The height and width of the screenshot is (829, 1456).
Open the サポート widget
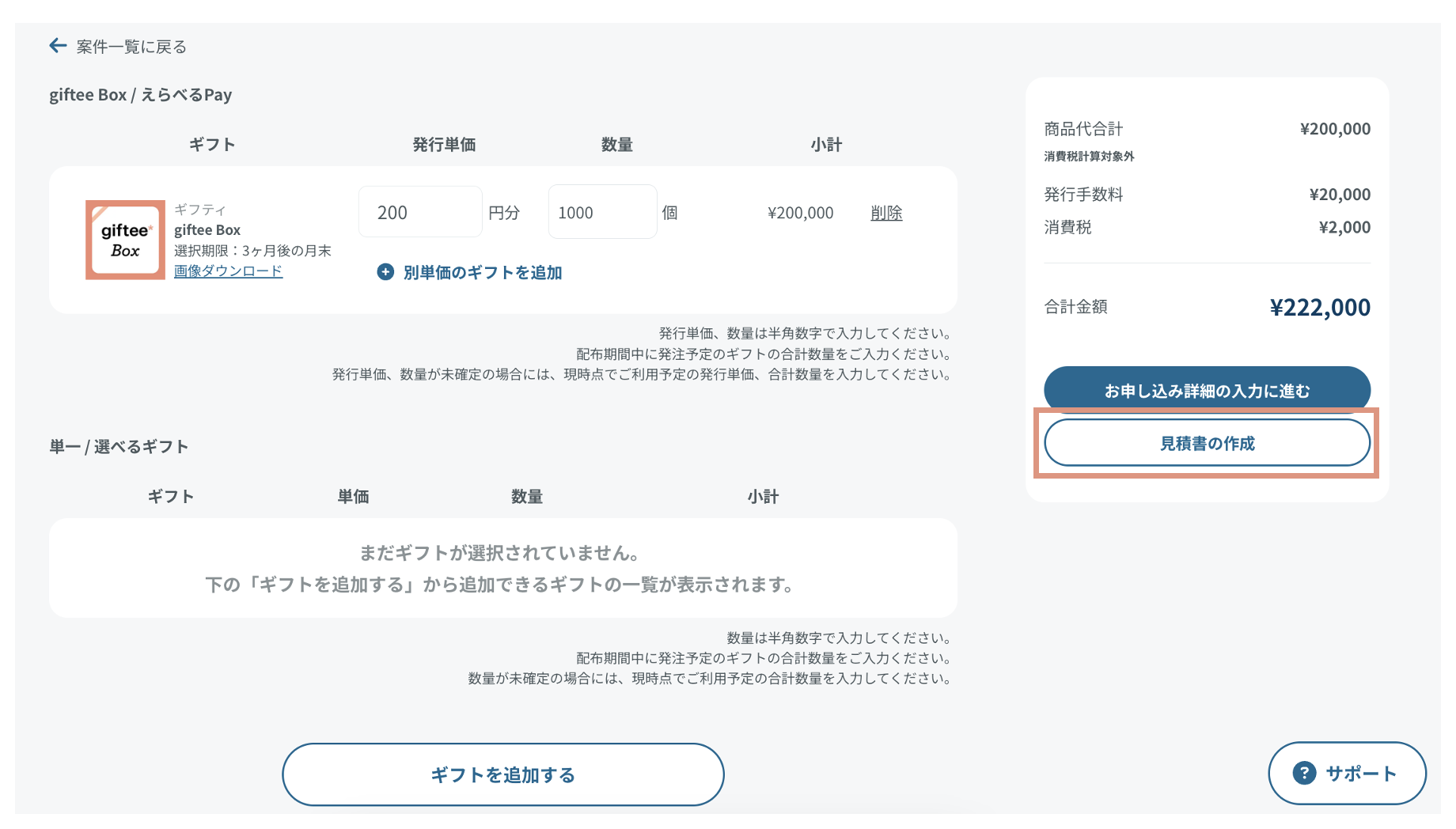pyautogui.click(x=1347, y=773)
